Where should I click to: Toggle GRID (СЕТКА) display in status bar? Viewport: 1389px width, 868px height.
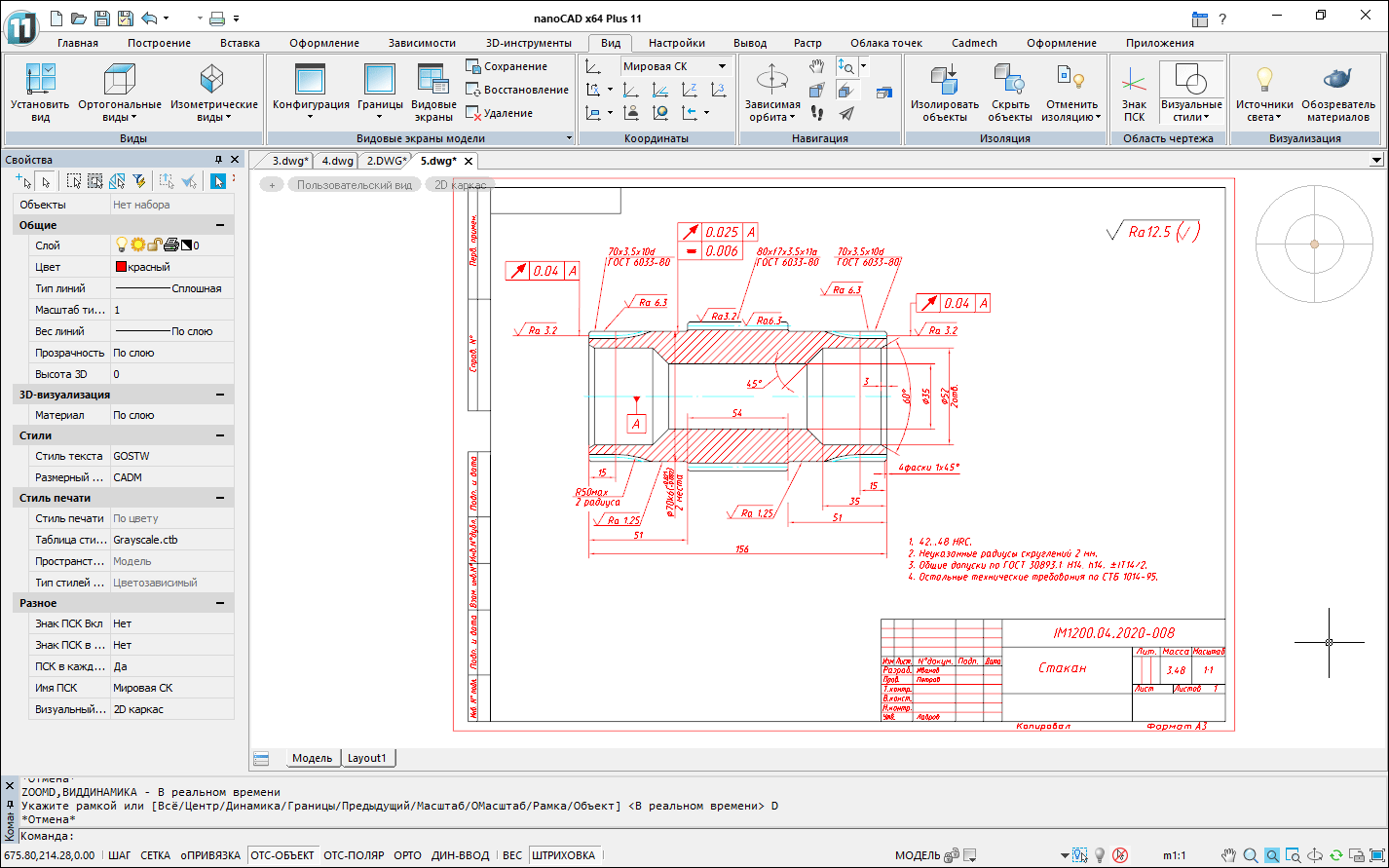[x=155, y=855]
